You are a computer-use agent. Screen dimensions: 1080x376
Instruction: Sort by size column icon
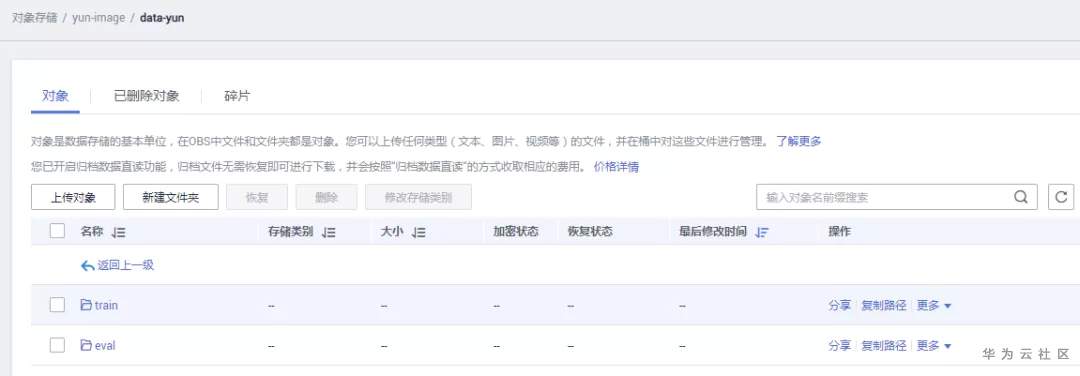tap(418, 233)
